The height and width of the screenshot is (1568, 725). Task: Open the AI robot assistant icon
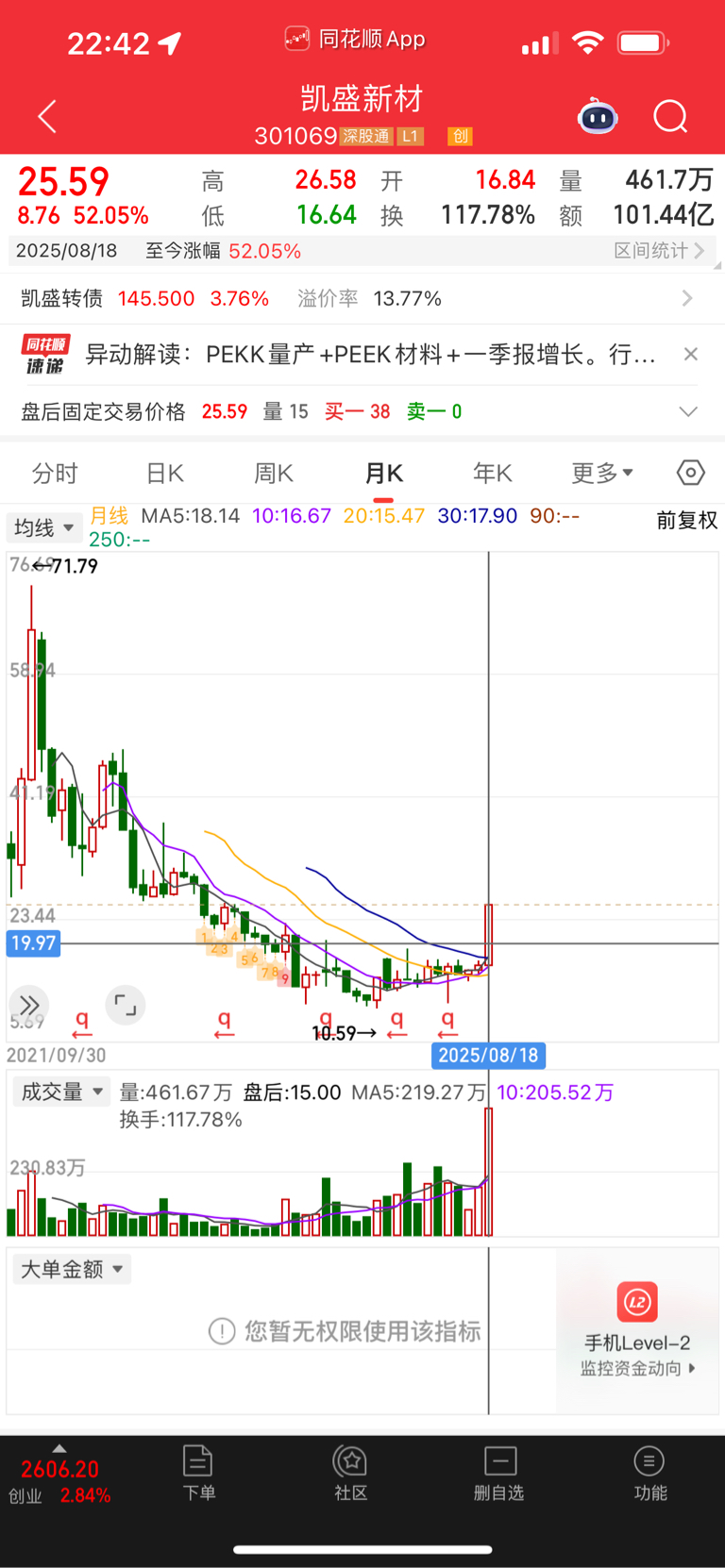[598, 117]
